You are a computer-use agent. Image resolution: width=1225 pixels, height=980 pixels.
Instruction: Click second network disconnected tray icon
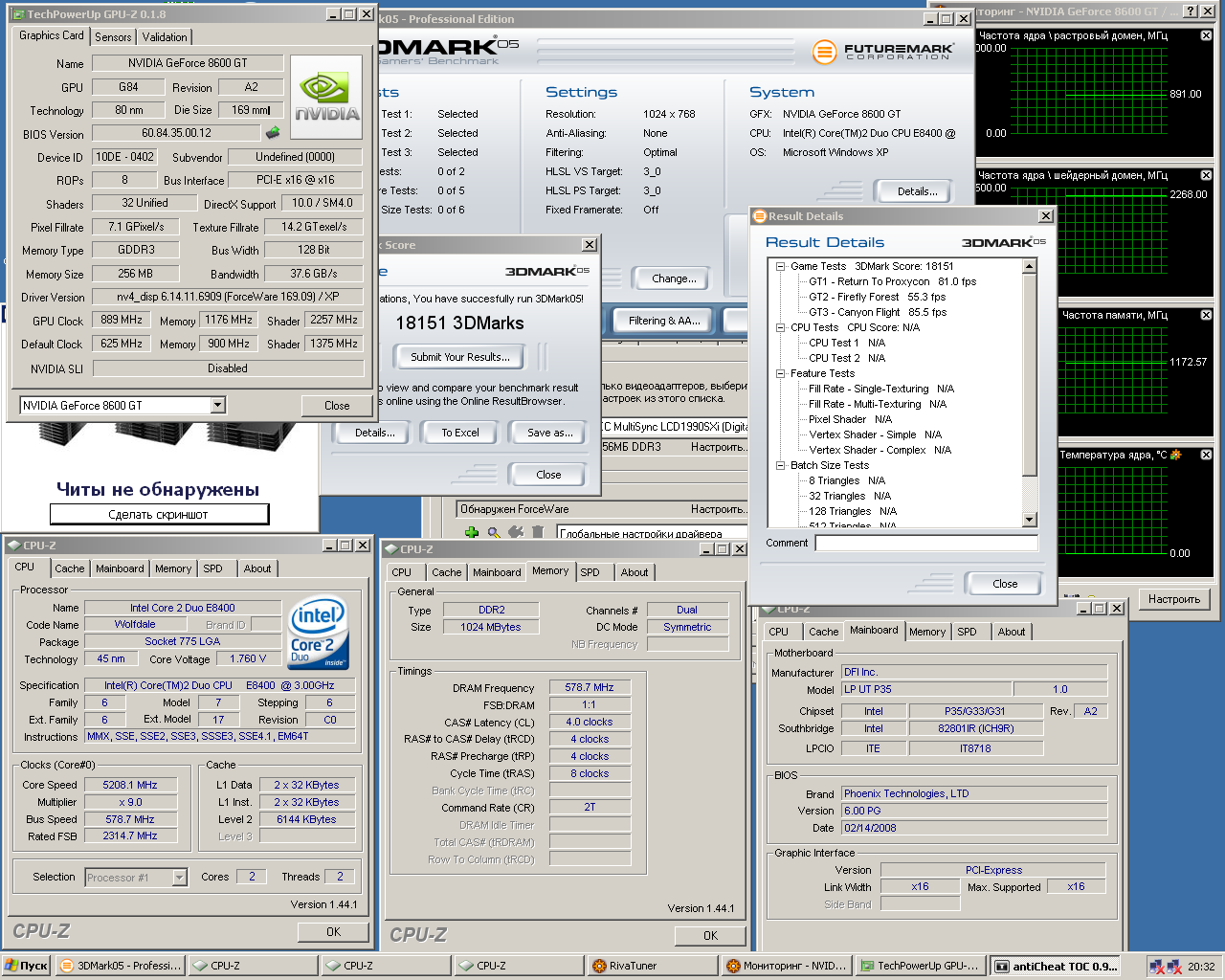(x=1174, y=967)
